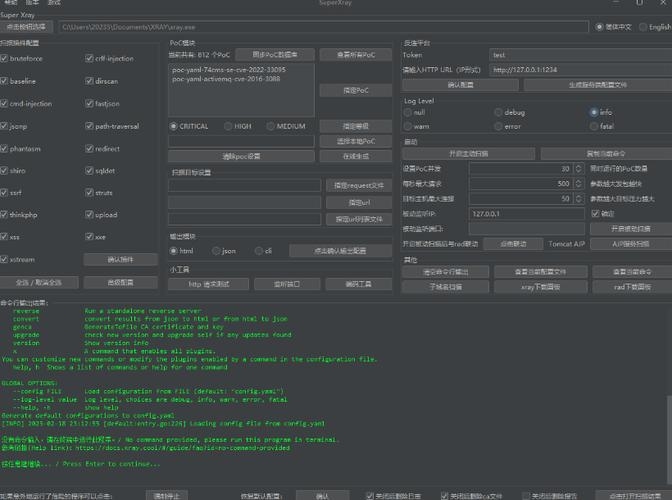Screen dimensions: 672x500
Task: Disable the path-traversal plugin
Action: pyautogui.click(x=90, y=126)
